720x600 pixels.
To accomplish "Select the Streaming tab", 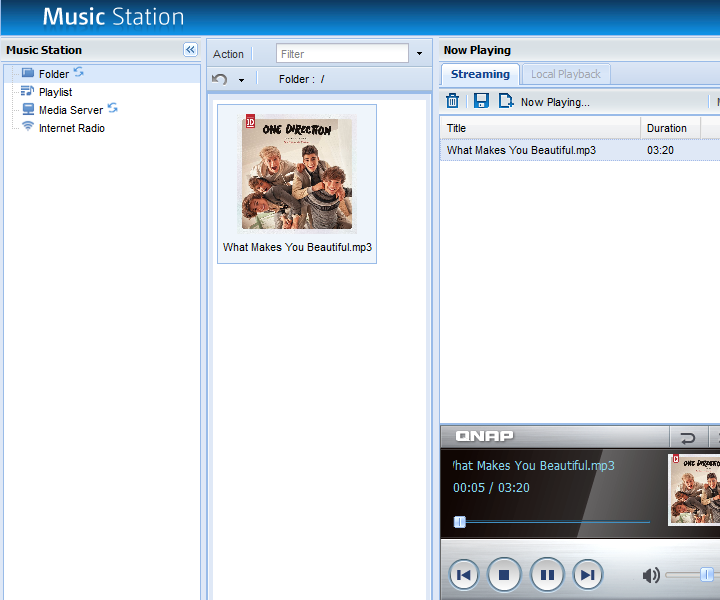I will pos(480,74).
